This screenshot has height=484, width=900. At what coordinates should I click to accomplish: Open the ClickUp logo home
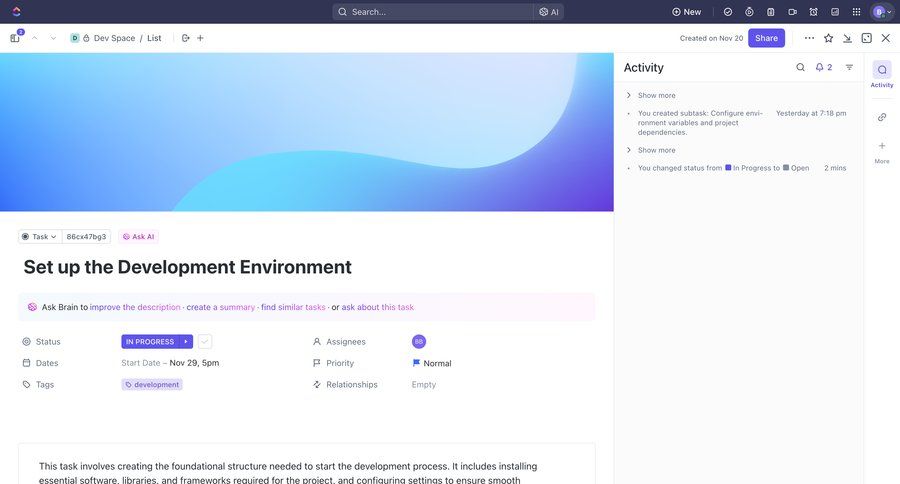(16, 11)
